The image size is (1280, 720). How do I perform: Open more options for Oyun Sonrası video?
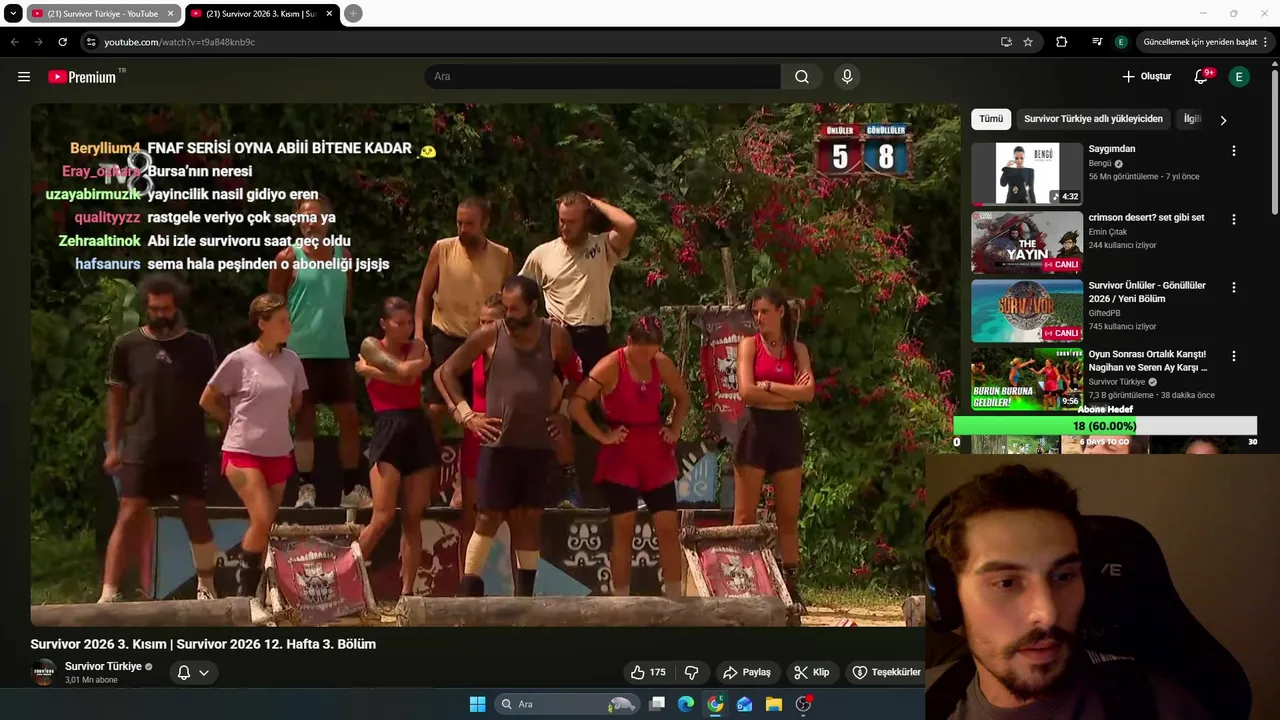tap(1233, 355)
